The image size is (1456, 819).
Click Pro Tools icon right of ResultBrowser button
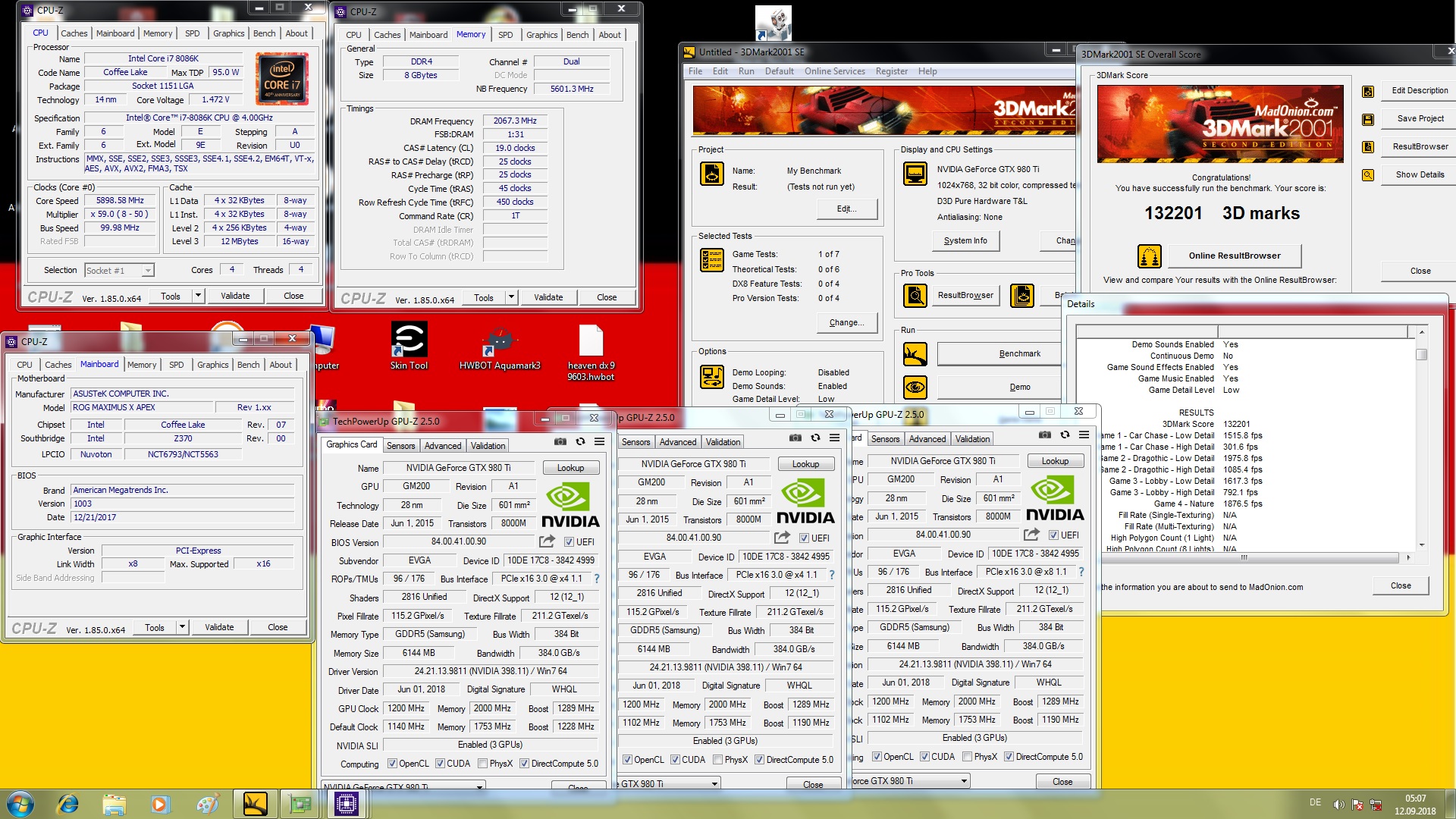pos(1021,295)
